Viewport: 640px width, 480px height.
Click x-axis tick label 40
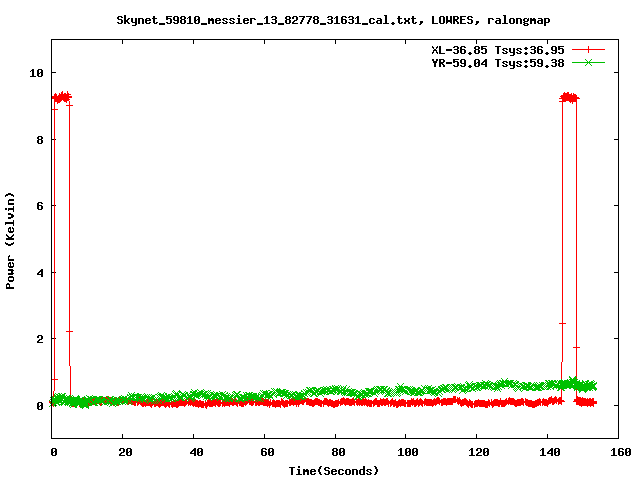click(x=196, y=452)
